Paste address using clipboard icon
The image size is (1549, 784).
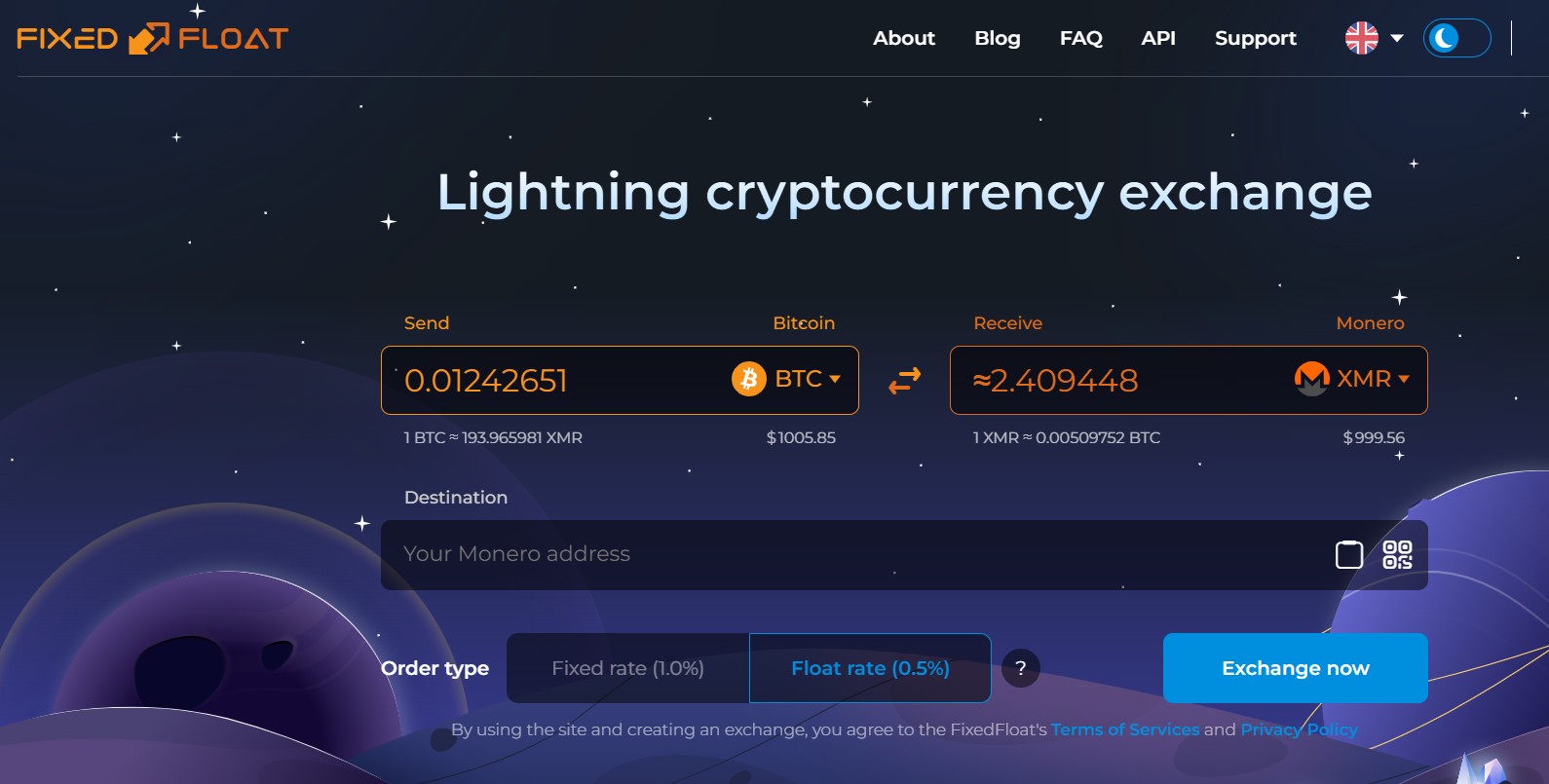1349,554
